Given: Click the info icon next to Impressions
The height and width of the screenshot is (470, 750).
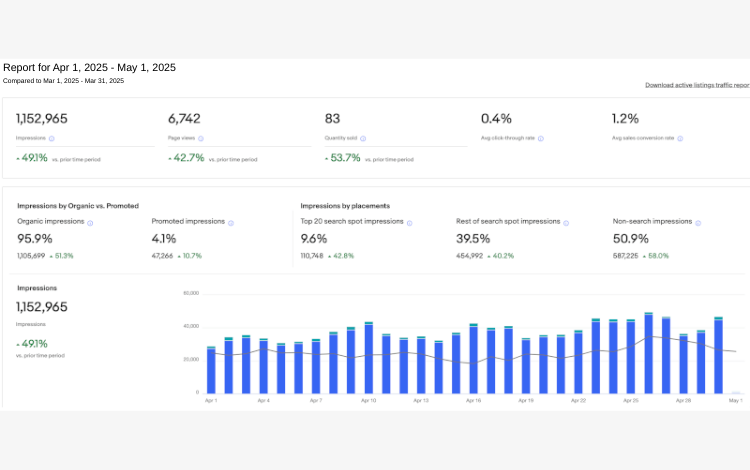Looking at the screenshot, I should (x=52, y=139).
